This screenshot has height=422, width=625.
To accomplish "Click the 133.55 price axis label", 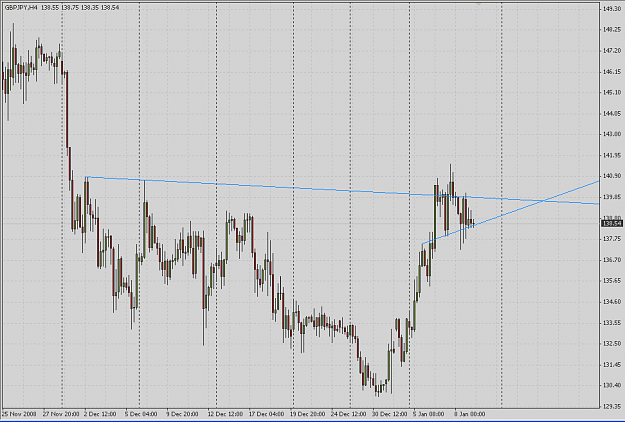I will 612,322.
